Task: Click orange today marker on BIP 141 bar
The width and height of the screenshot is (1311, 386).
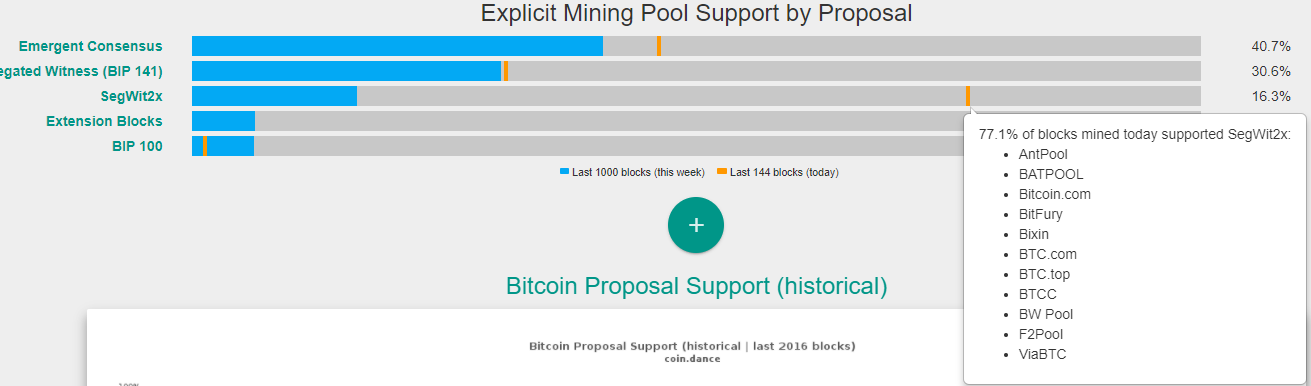Action: pos(506,71)
